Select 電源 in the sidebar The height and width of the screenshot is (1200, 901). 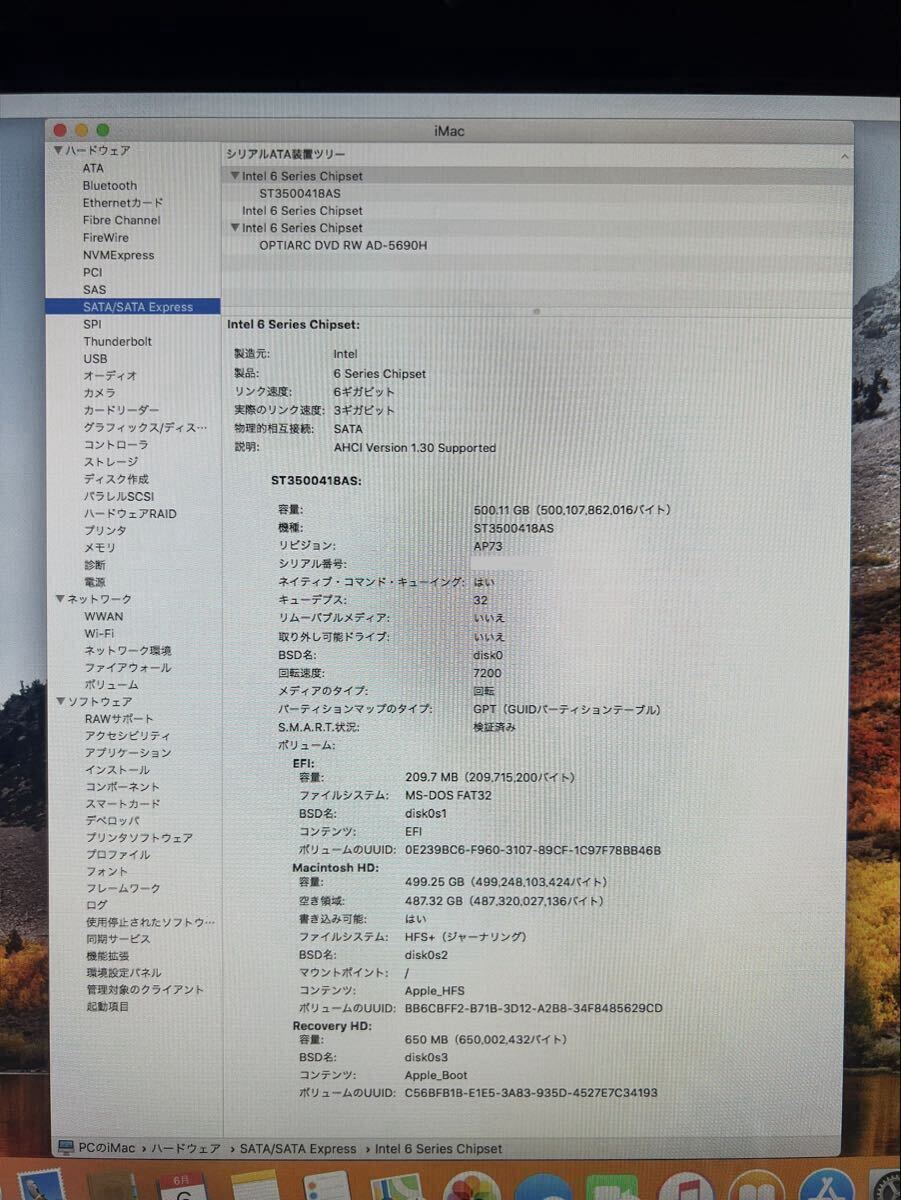click(x=95, y=582)
